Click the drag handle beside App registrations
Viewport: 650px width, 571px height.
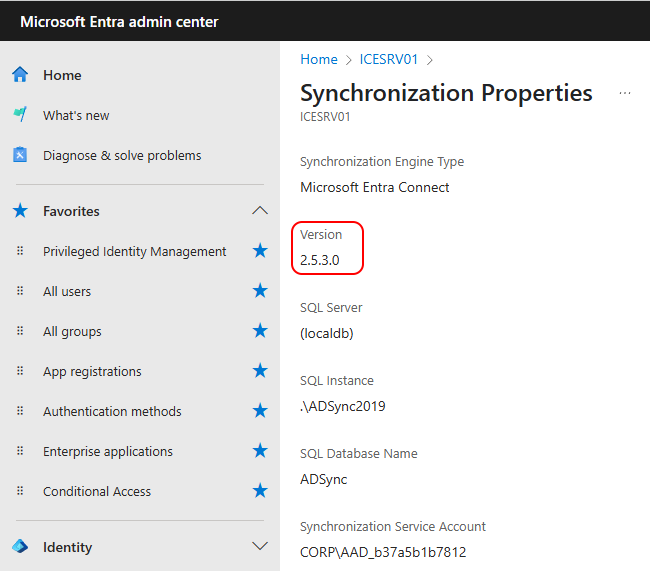click(20, 371)
